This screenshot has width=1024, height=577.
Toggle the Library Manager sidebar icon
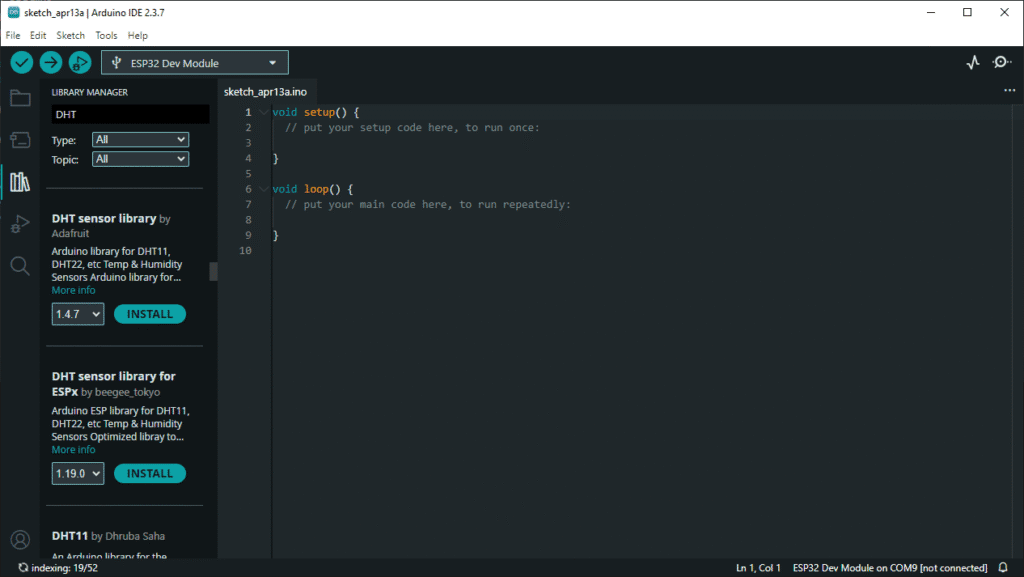tap(20, 181)
